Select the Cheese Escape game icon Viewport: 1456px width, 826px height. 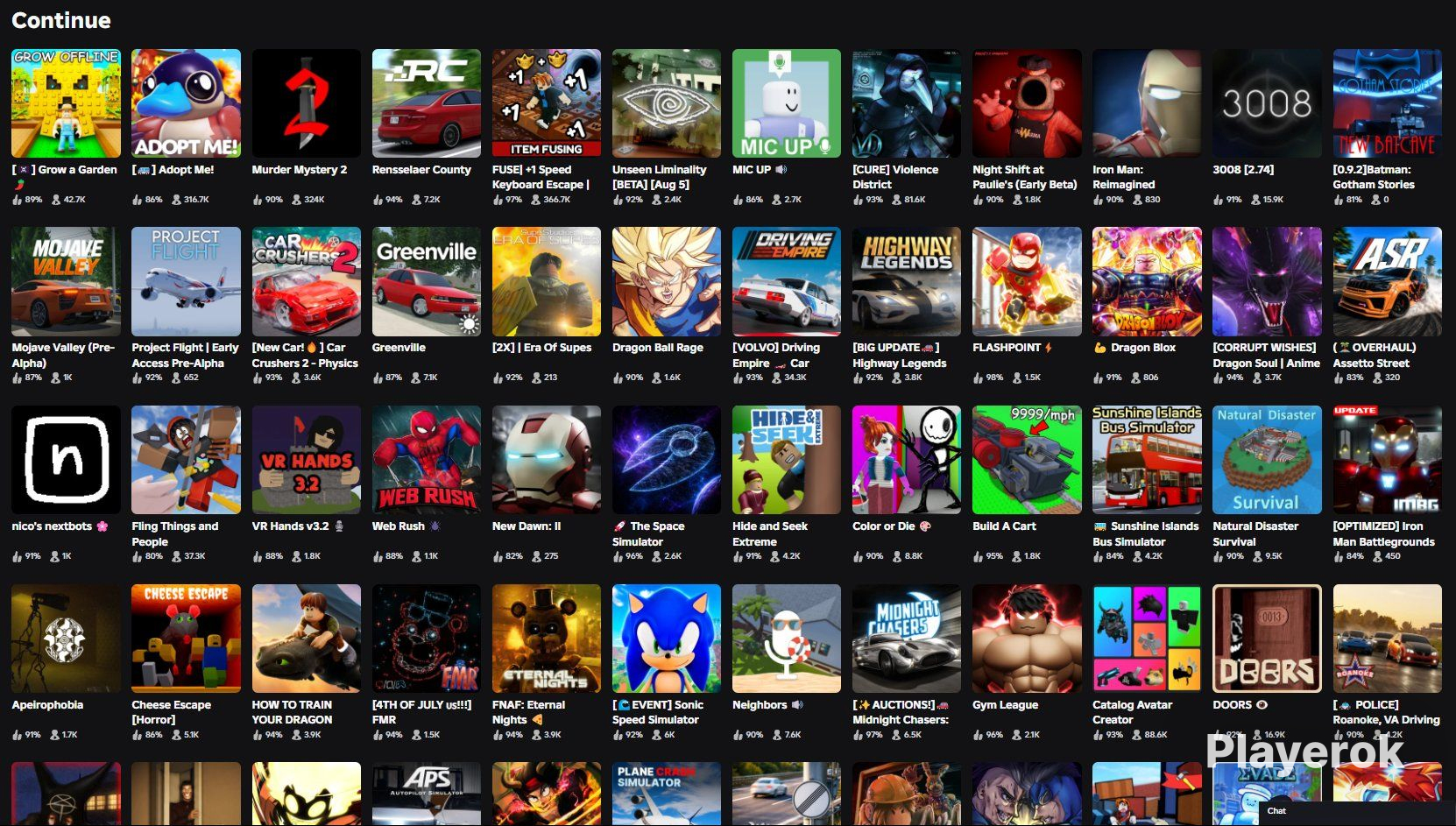pos(186,639)
